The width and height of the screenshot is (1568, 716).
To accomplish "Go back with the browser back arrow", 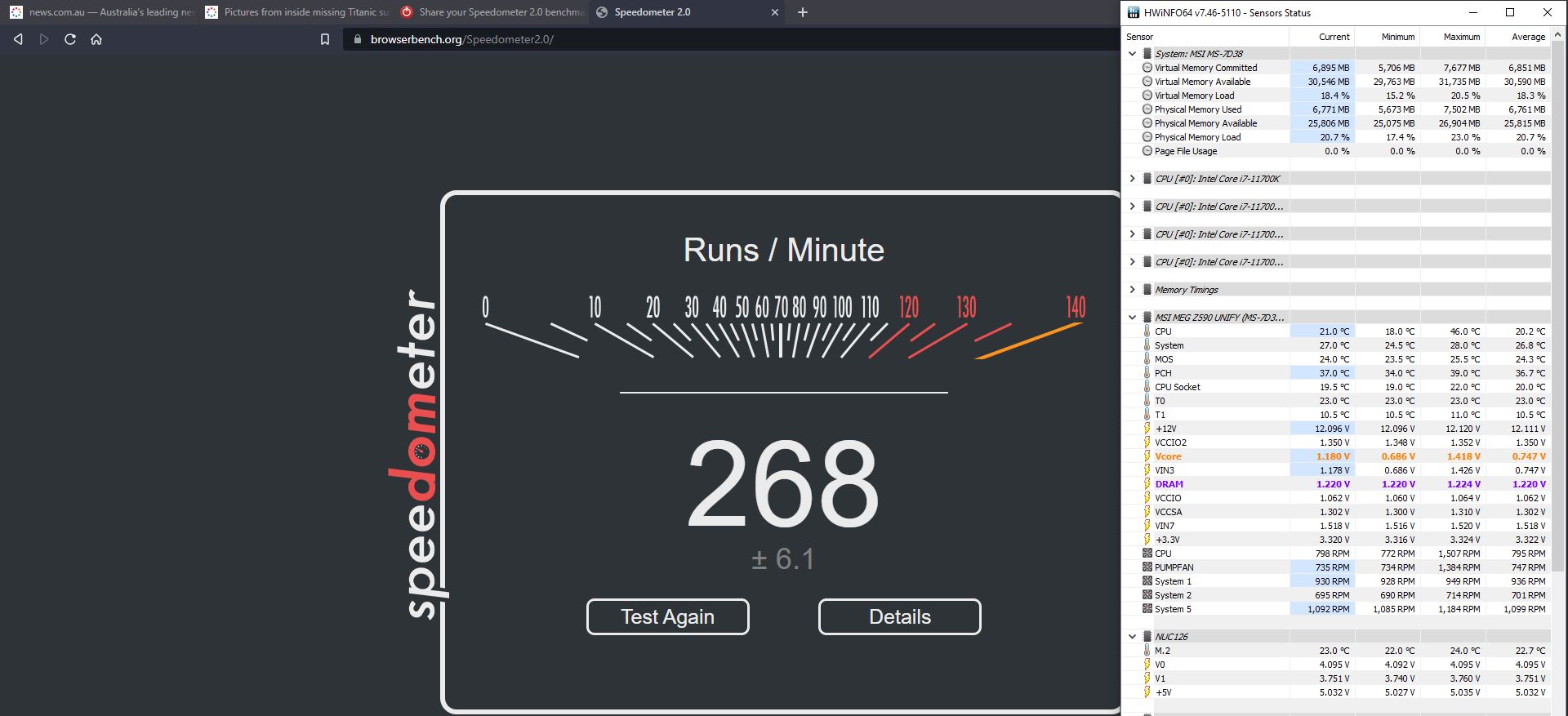I will [x=18, y=39].
